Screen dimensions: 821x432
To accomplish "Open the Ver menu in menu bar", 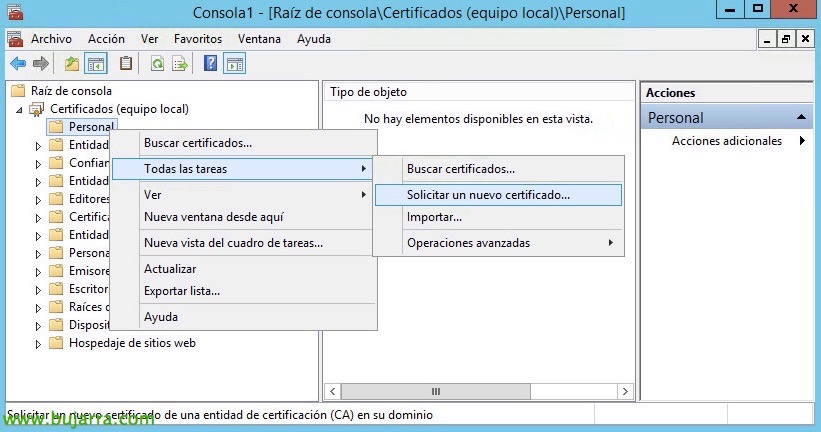I will click(149, 39).
